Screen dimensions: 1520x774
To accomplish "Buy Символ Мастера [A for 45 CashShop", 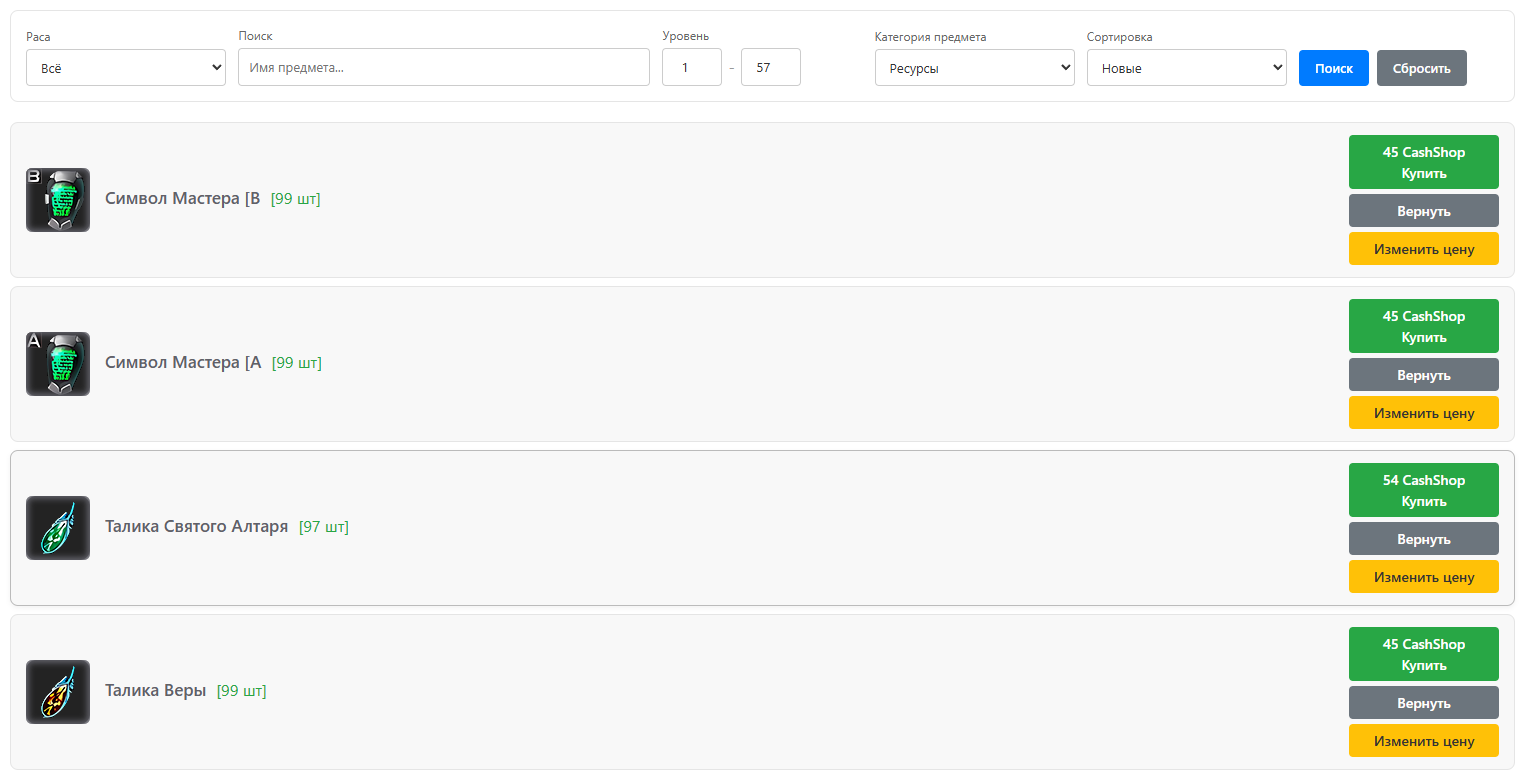I will pos(1424,326).
